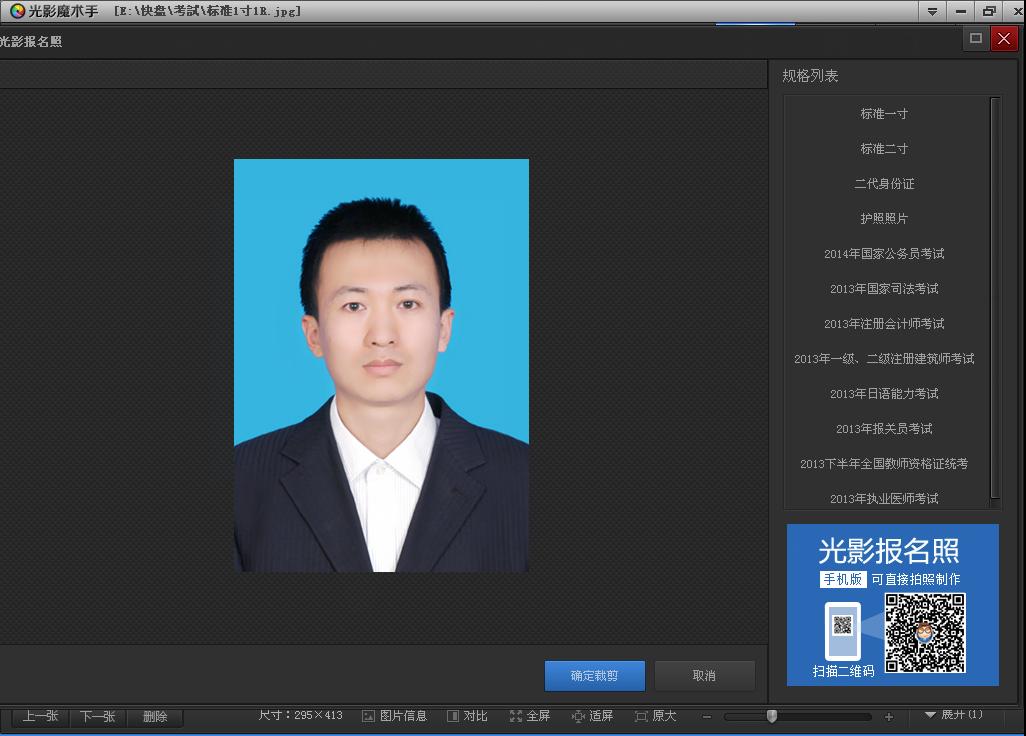Click the 删除 delete icon button
The image size is (1026, 736).
(x=155, y=715)
